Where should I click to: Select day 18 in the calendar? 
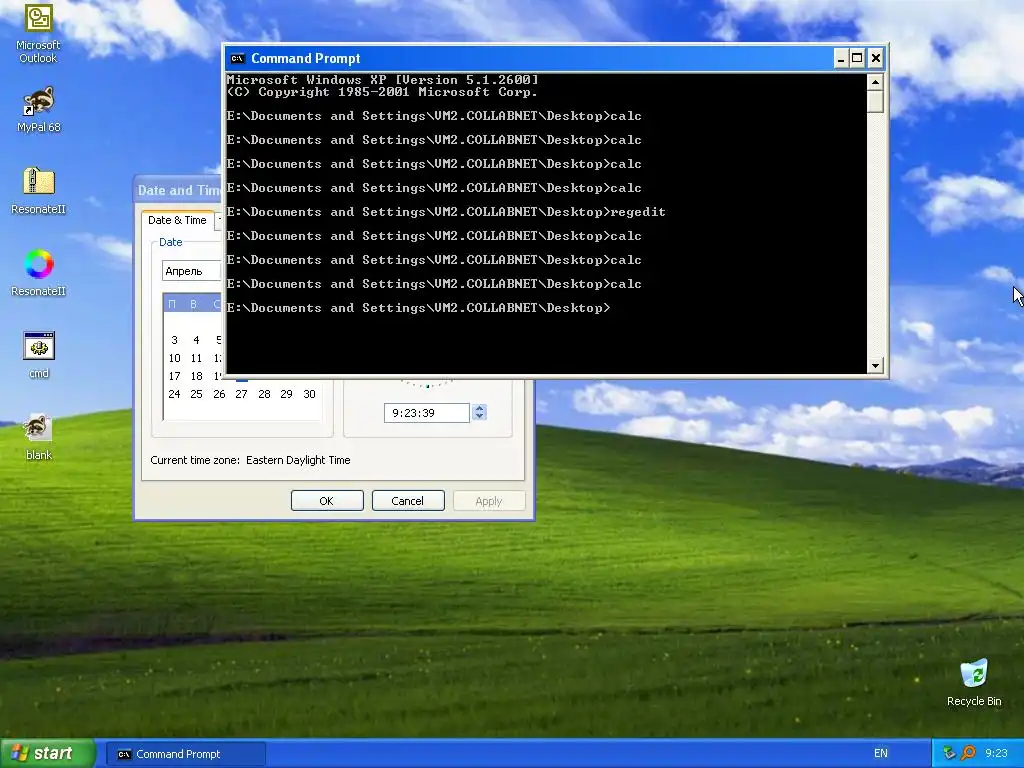pos(196,376)
